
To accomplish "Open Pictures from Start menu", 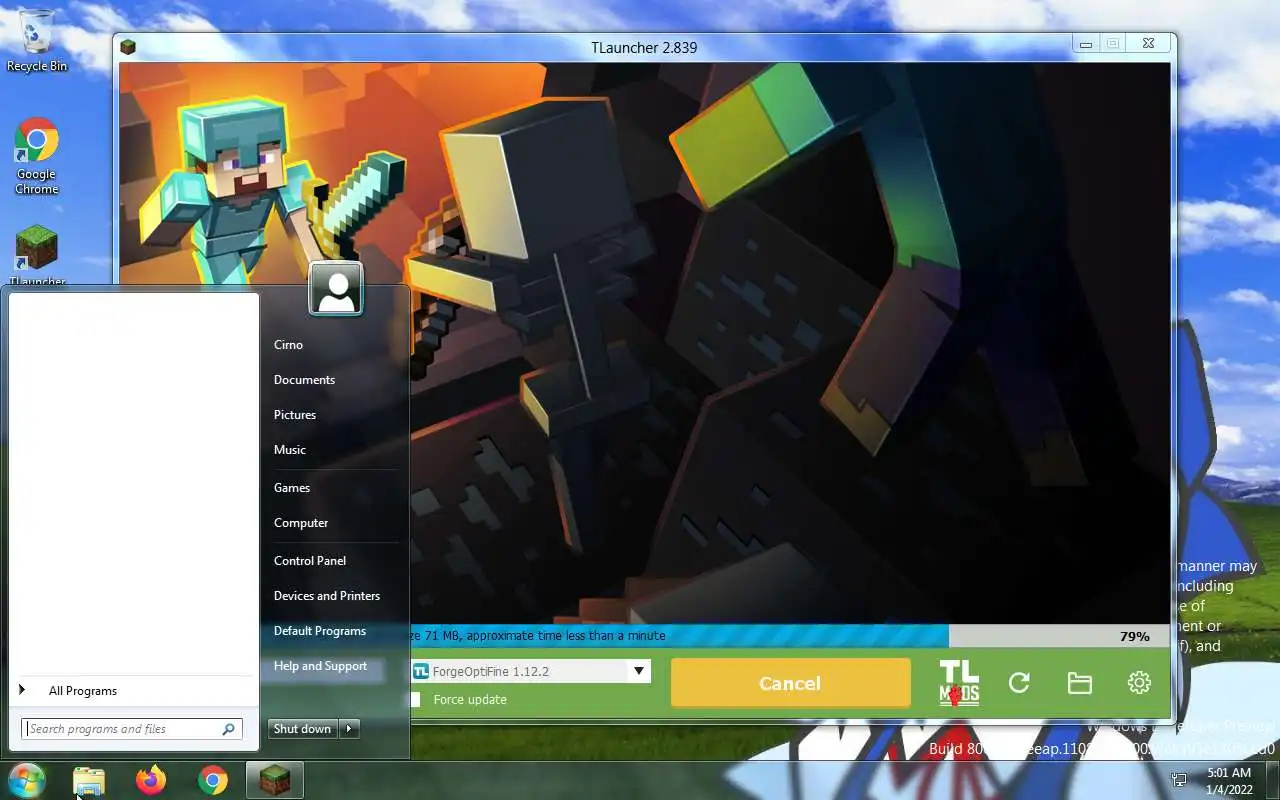I will click(295, 414).
